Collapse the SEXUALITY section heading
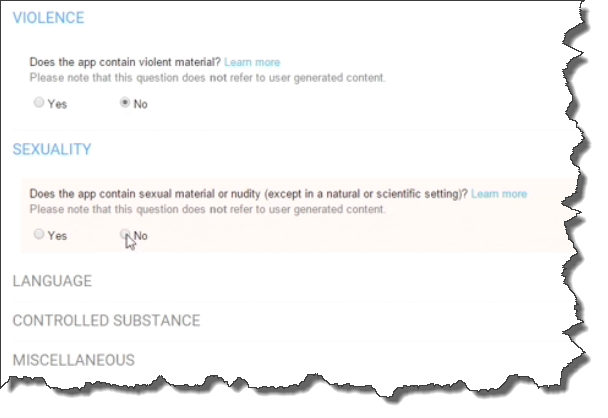 click(52, 149)
